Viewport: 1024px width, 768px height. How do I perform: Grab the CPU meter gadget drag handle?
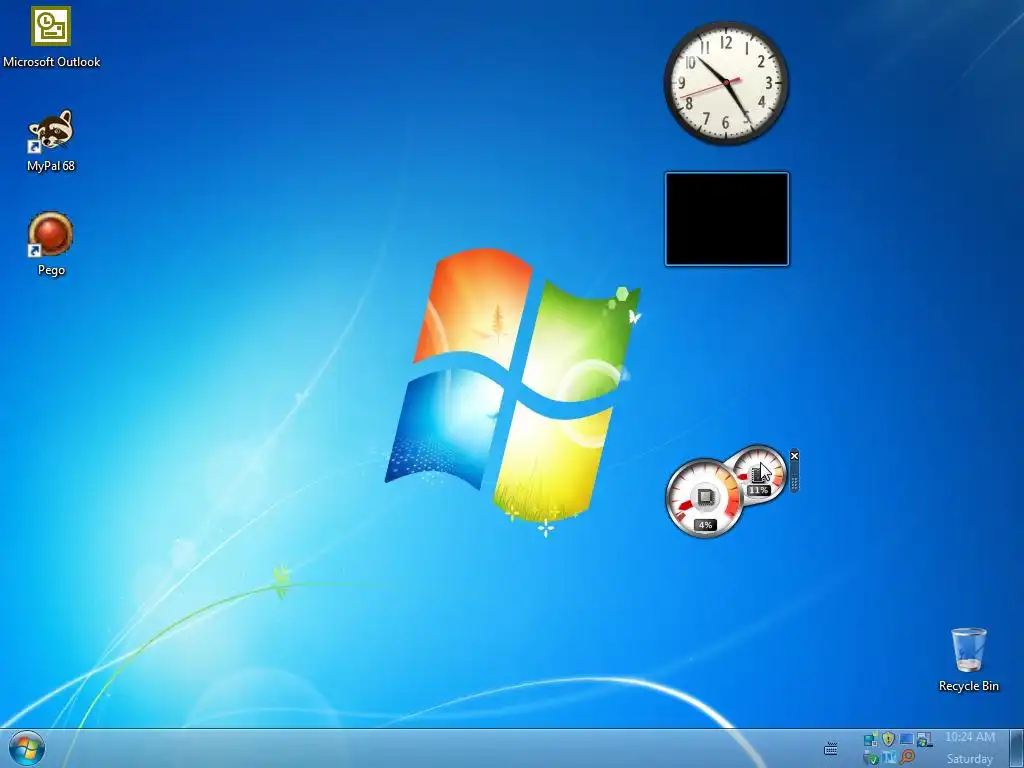coord(794,483)
